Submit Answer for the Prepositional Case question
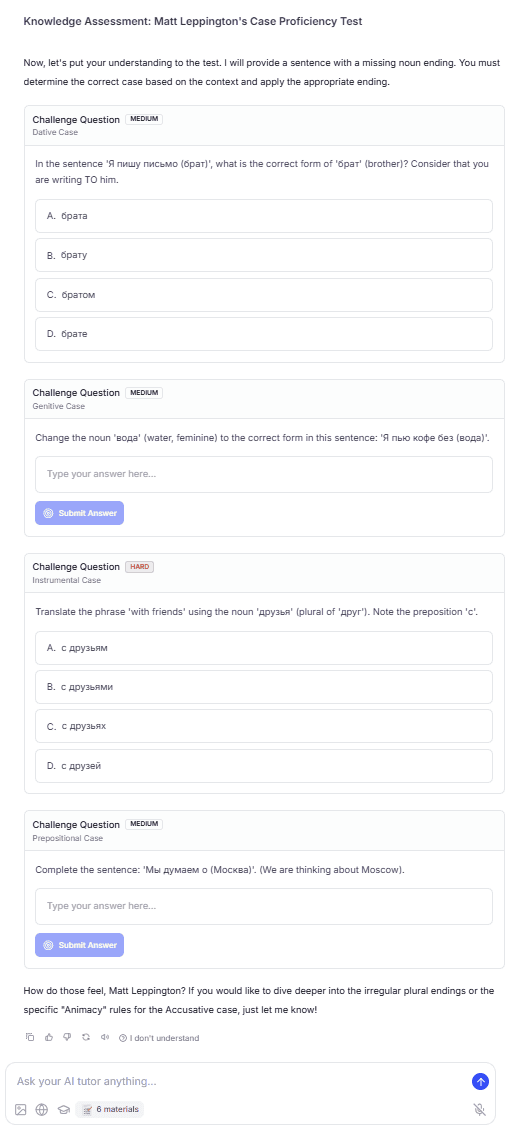 click(79, 945)
